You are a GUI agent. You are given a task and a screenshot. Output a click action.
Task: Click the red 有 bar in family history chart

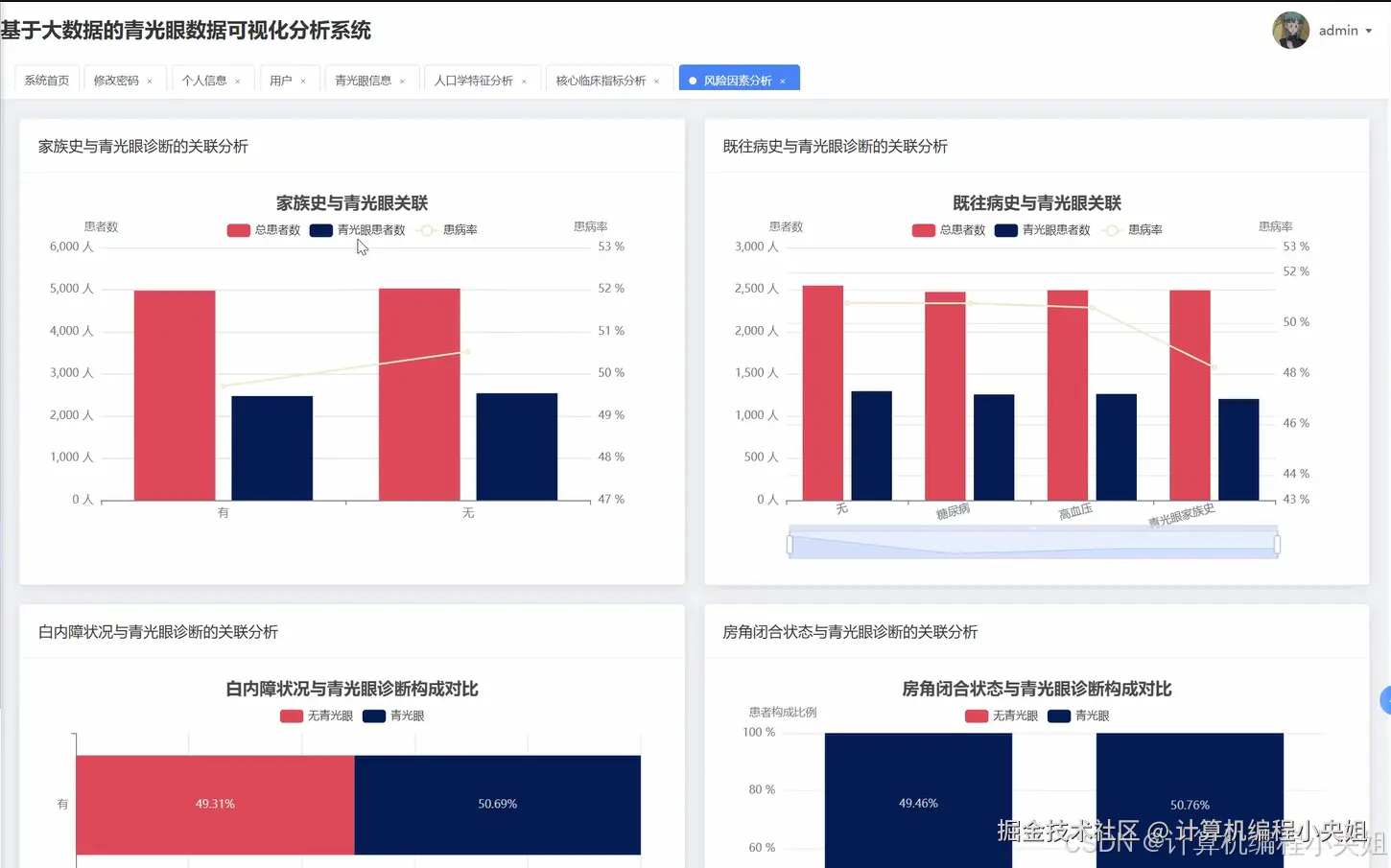point(177,393)
